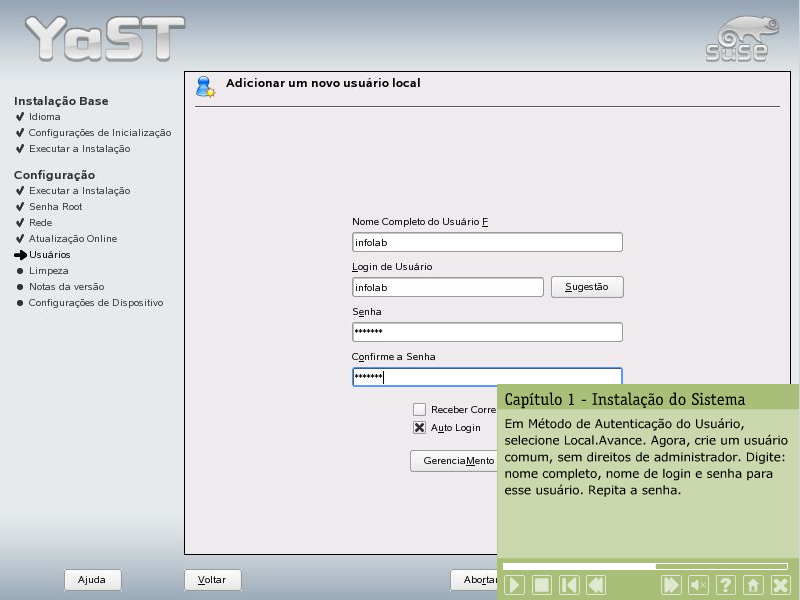
Task: Fast forward the tutorial
Action: tap(672, 585)
